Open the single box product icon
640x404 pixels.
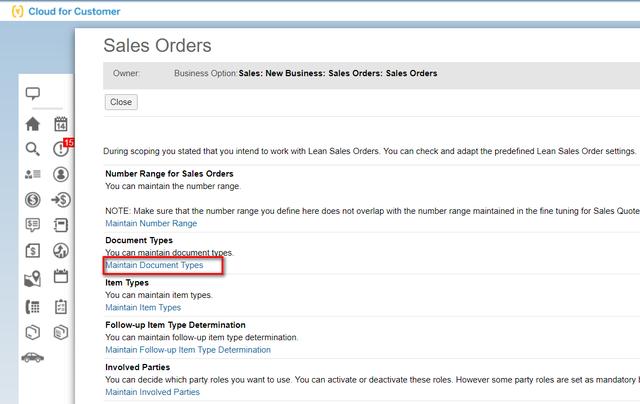[33, 333]
